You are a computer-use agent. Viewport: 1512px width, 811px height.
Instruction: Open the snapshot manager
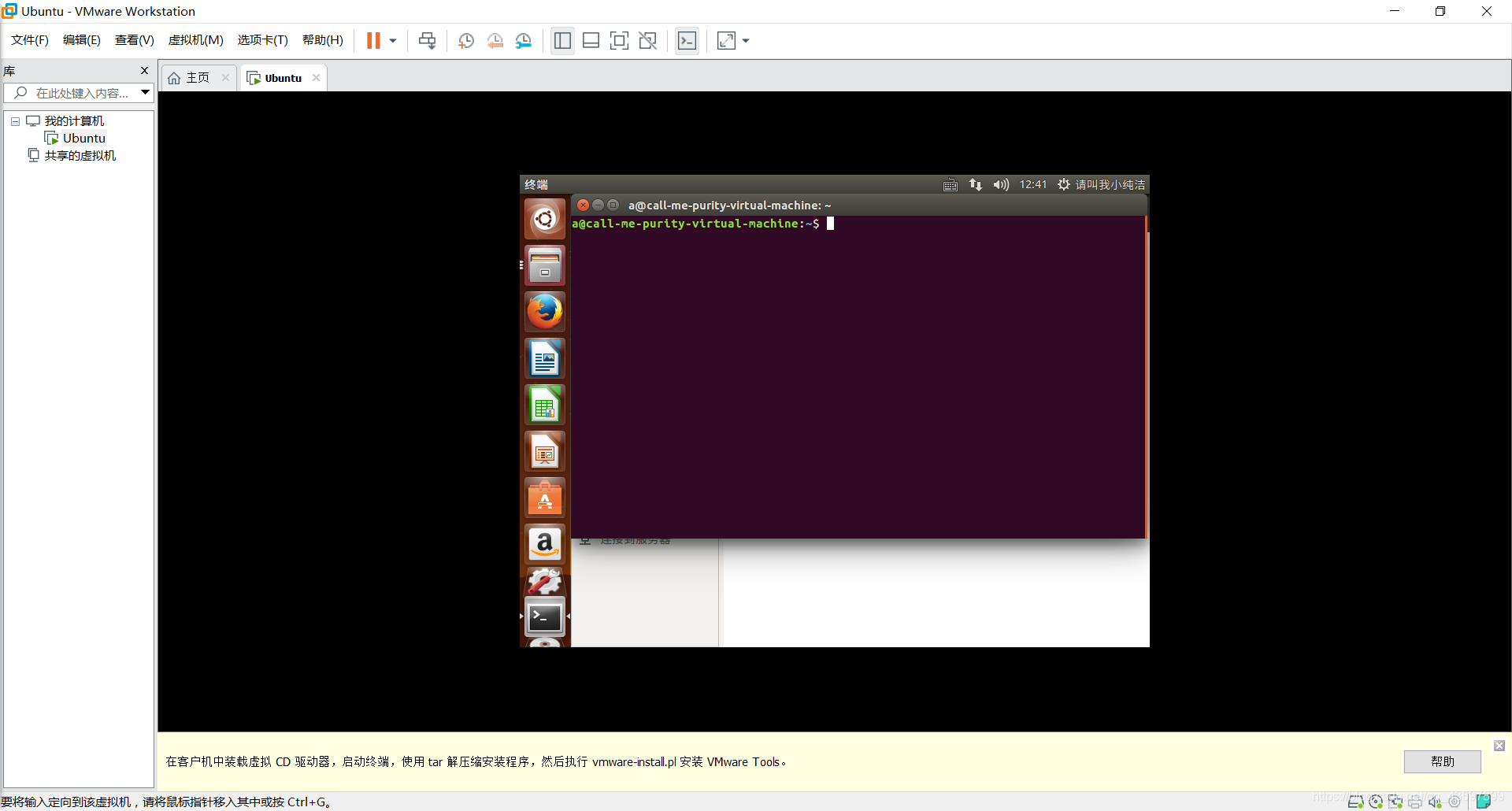click(x=524, y=40)
